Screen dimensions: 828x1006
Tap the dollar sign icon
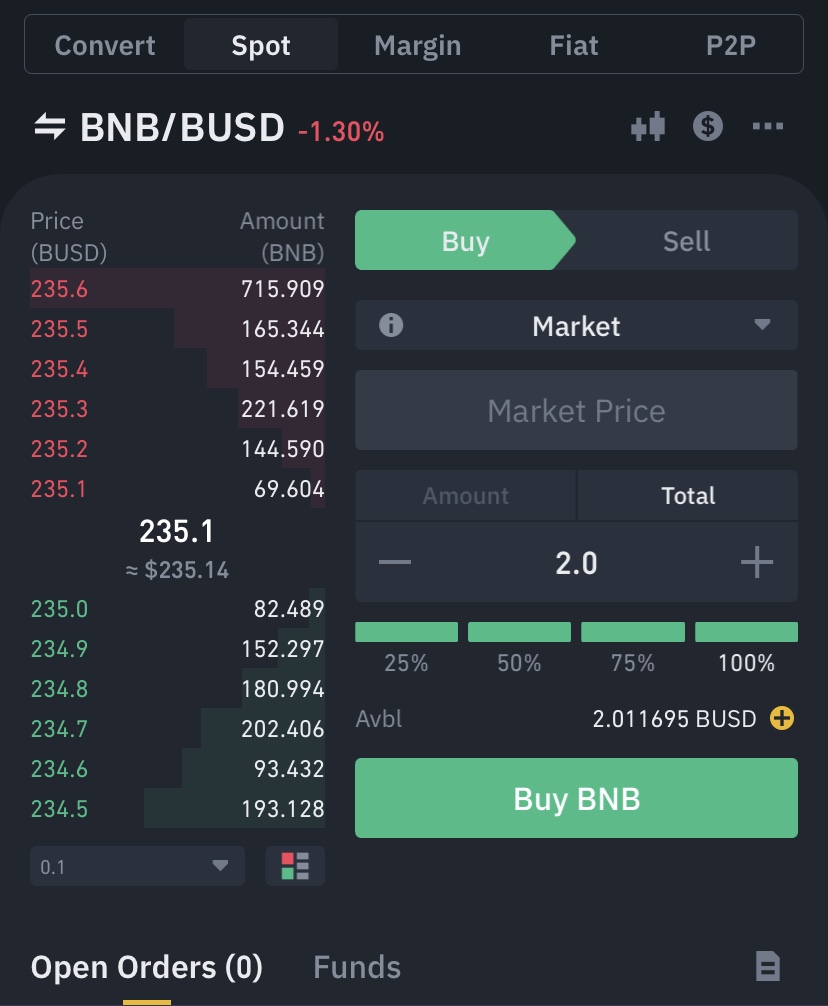(x=708, y=127)
